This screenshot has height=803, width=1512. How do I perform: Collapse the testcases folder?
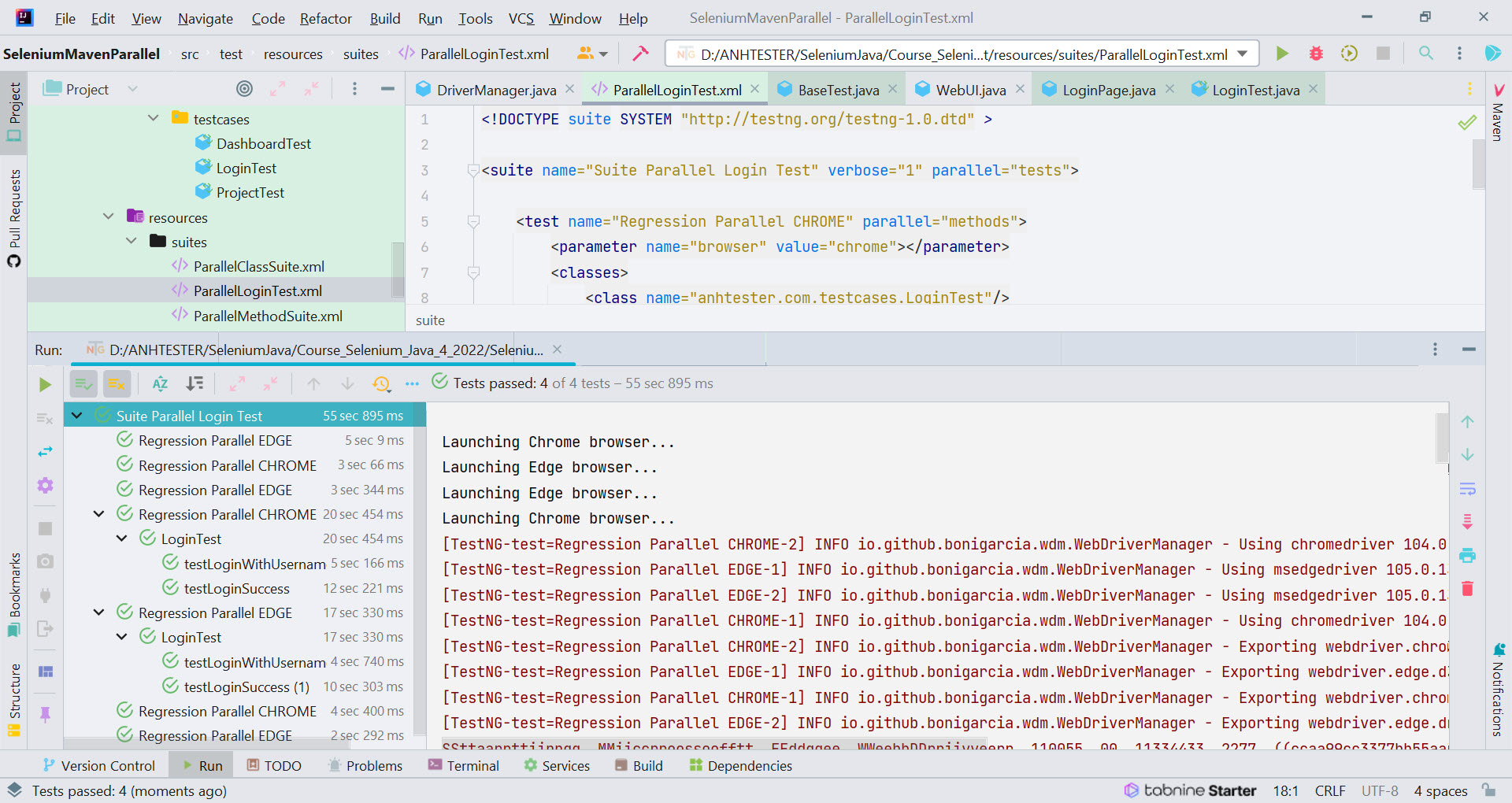point(153,119)
